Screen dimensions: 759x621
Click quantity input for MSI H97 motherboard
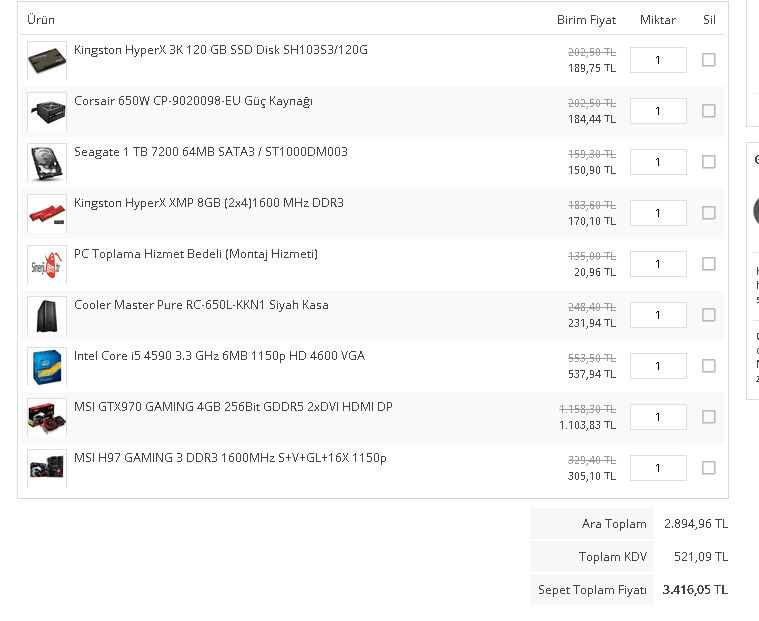(658, 468)
